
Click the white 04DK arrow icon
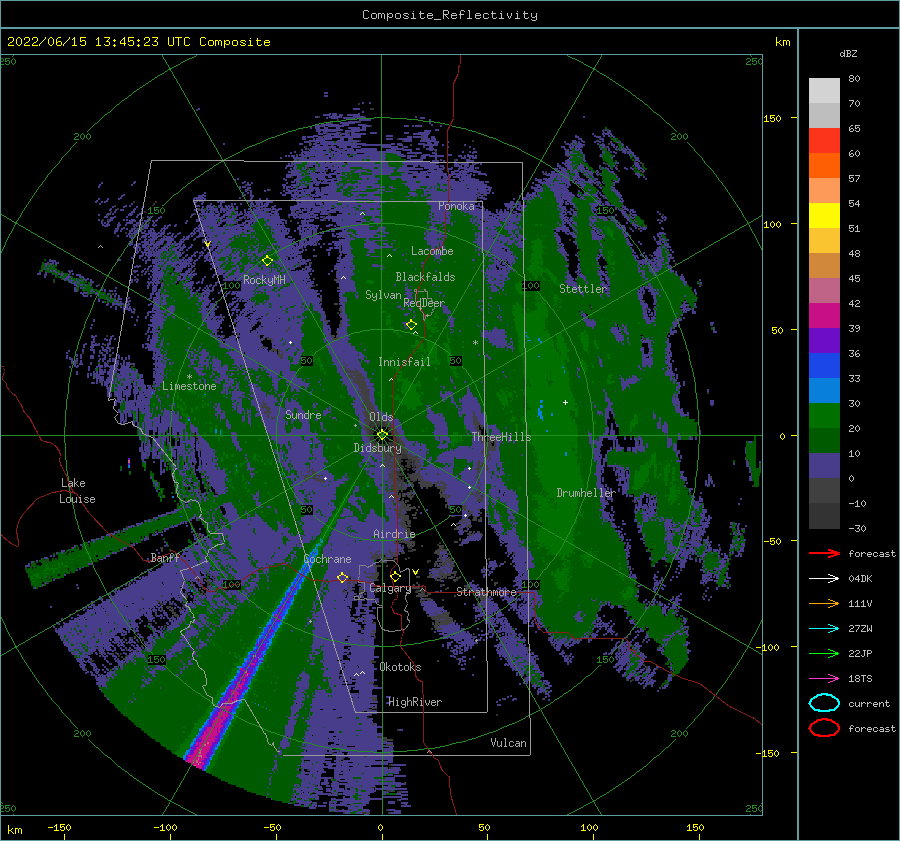click(x=824, y=578)
